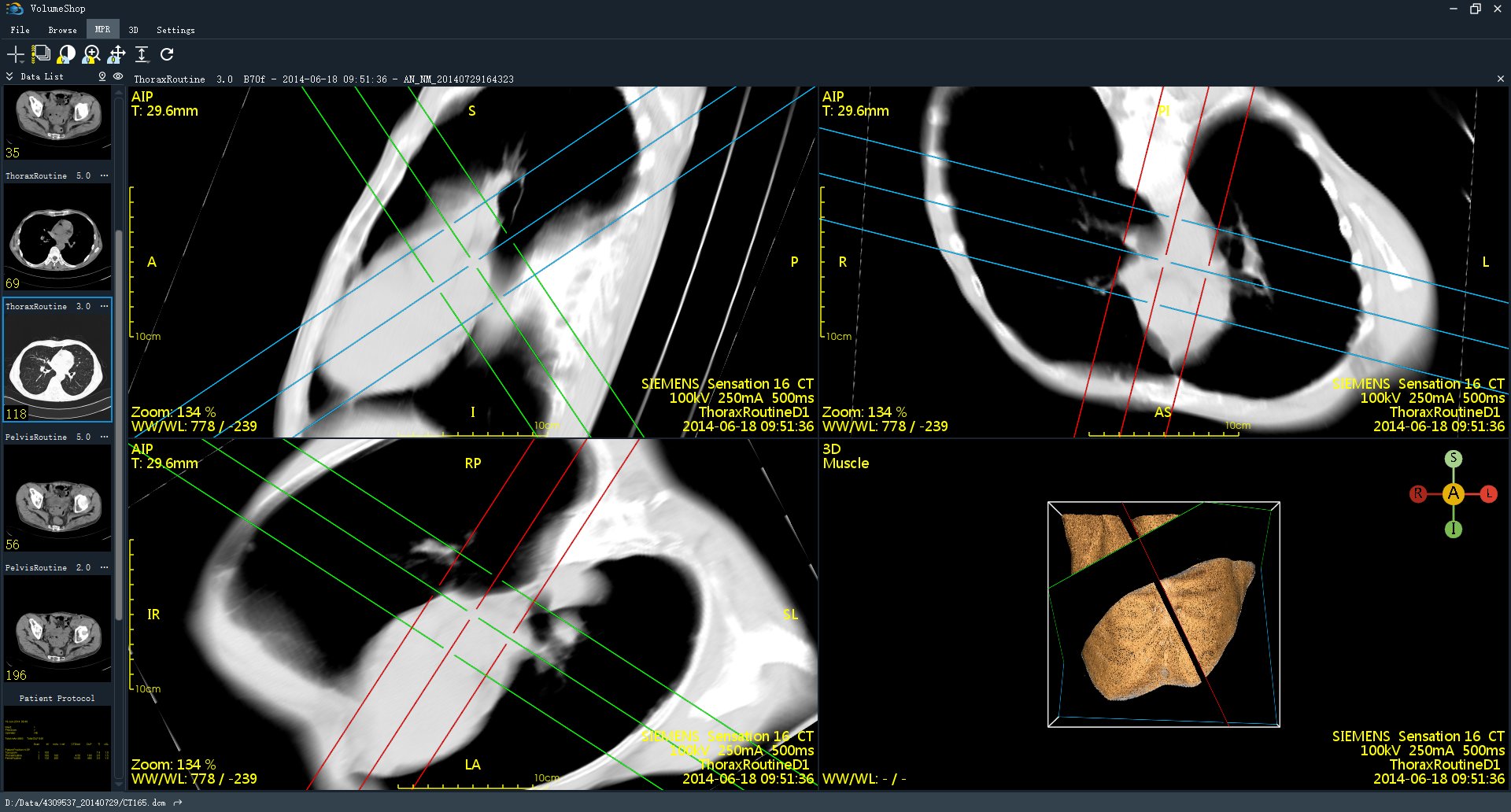Click the S axis orientation marker
This screenshot has width=1511, height=812.
pos(1454,458)
